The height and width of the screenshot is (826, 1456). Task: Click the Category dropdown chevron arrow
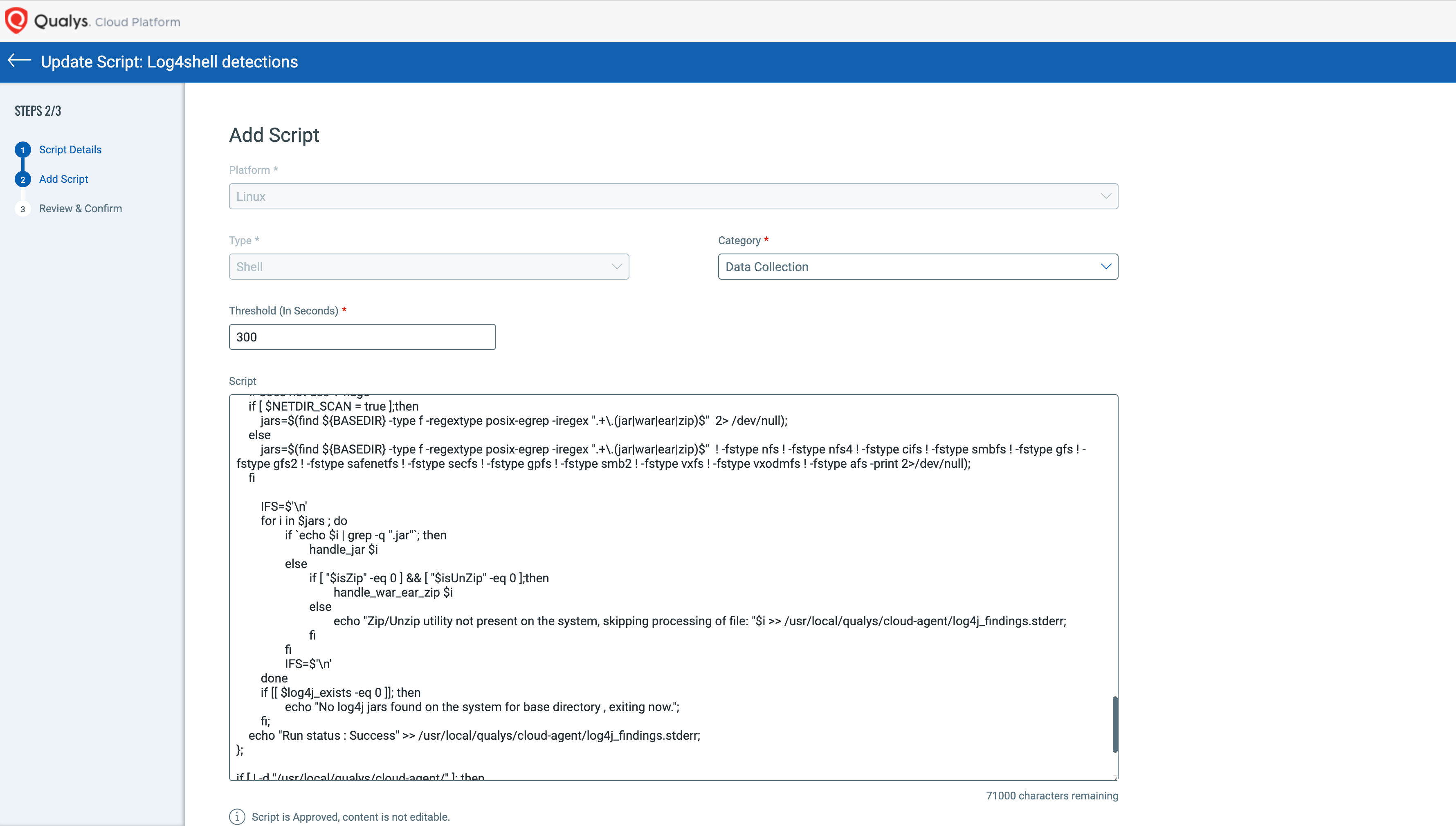[1106, 267]
